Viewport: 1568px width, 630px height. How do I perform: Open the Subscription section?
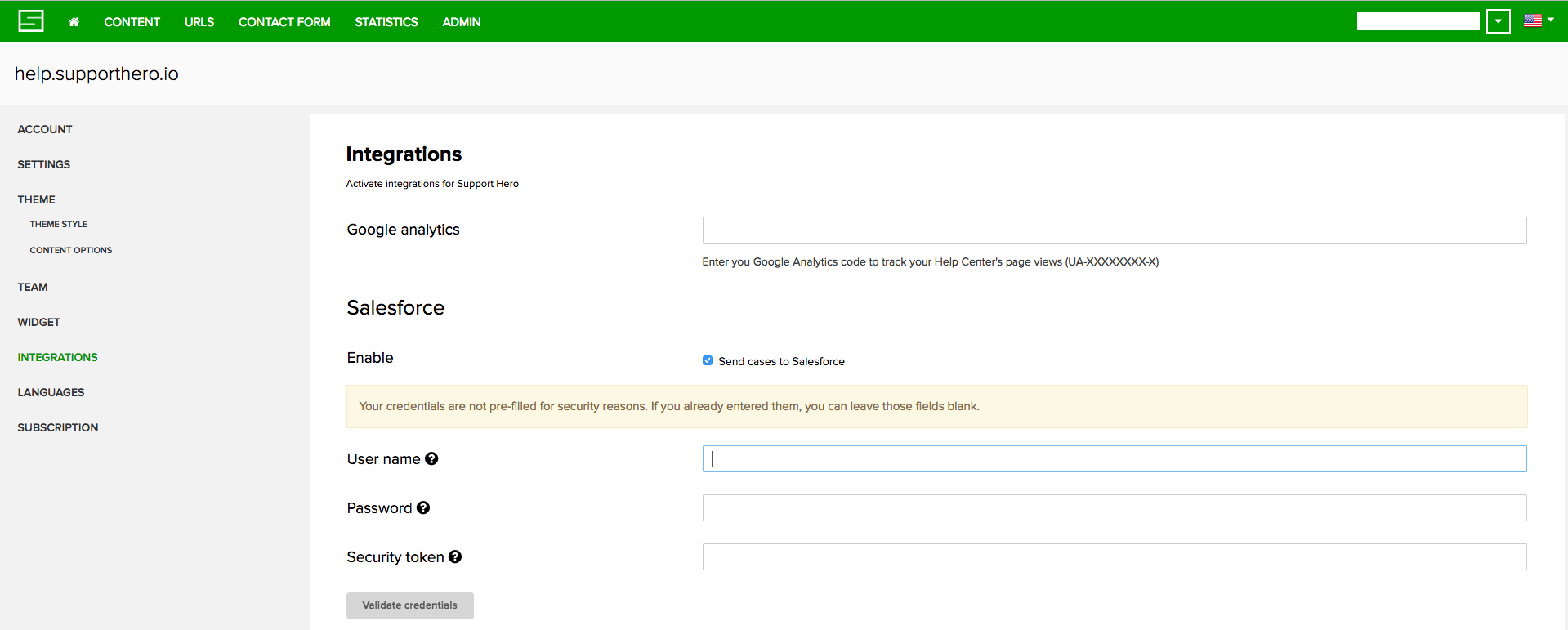click(58, 427)
